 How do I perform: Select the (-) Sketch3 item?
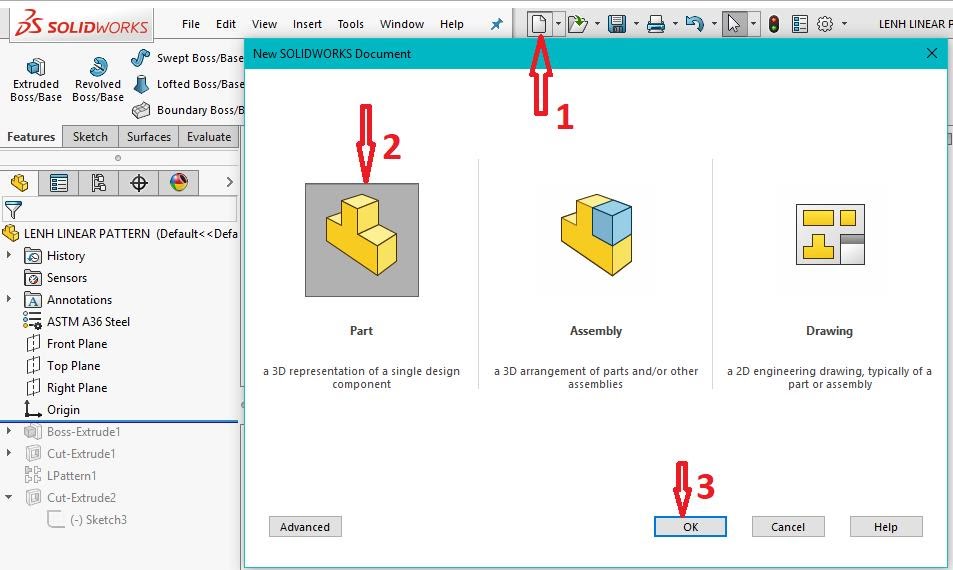click(x=88, y=520)
